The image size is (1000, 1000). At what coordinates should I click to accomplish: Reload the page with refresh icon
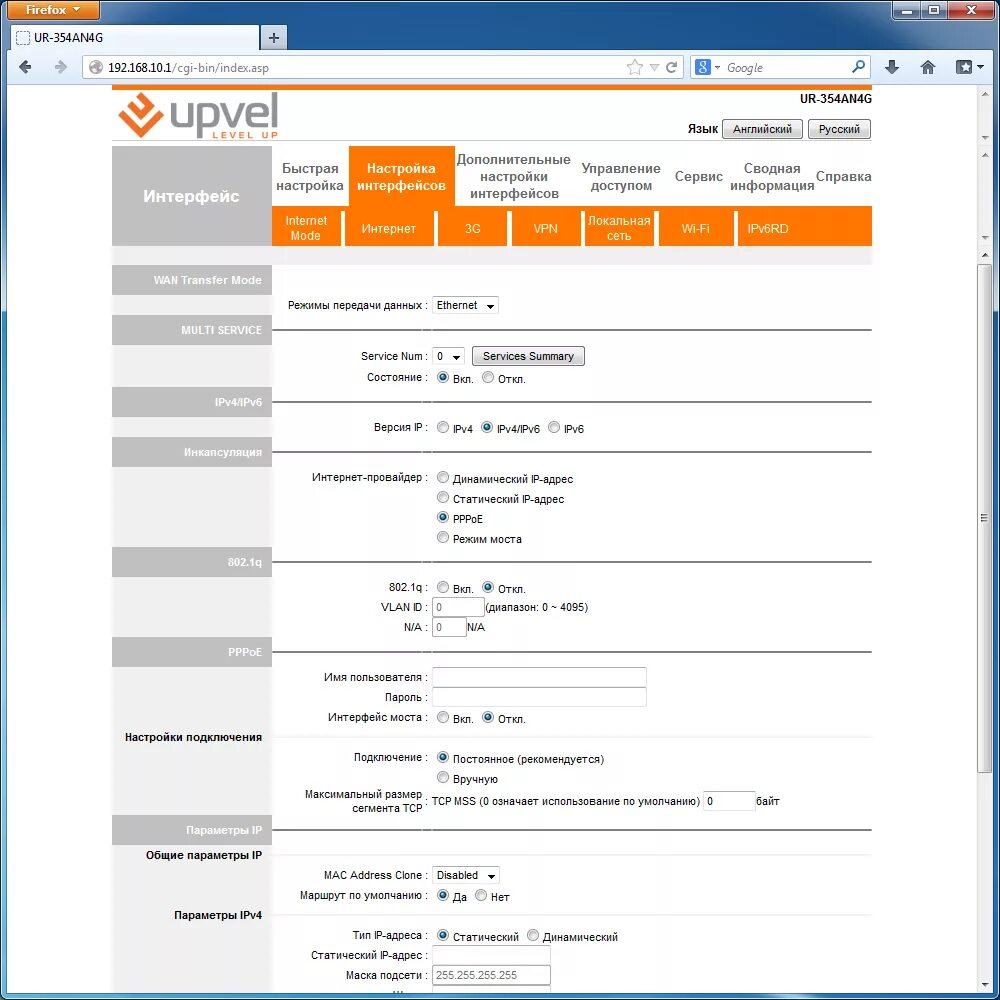(672, 67)
